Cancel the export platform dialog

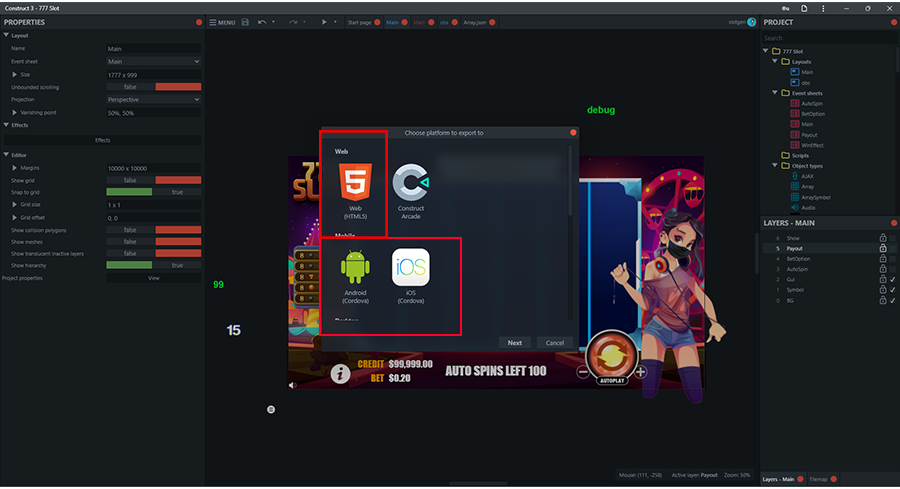point(554,343)
